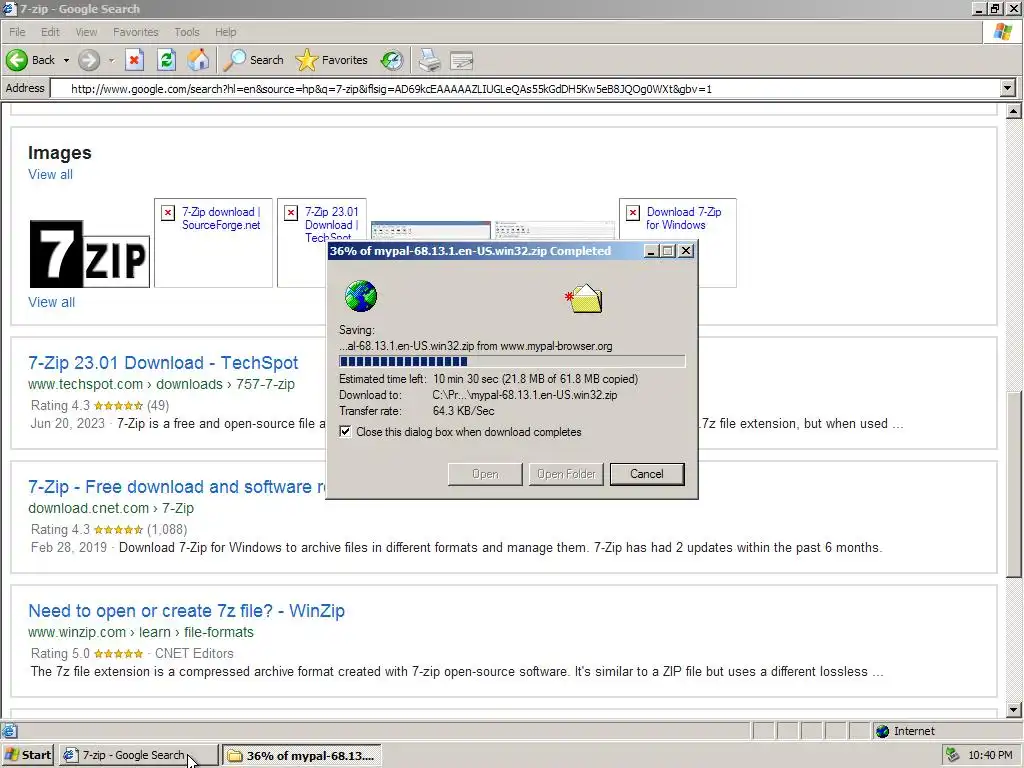Uncheck Close this dialog box when download completes

pyautogui.click(x=345, y=432)
